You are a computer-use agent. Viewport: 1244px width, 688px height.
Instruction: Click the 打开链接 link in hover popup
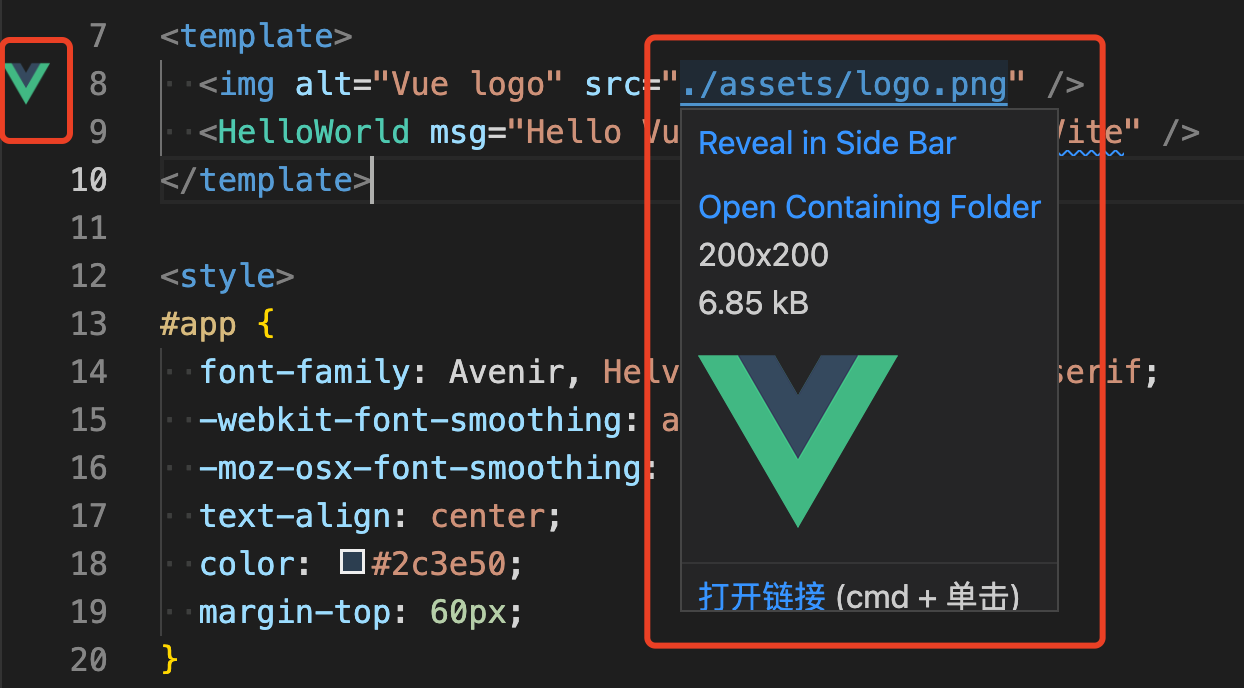click(762, 596)
